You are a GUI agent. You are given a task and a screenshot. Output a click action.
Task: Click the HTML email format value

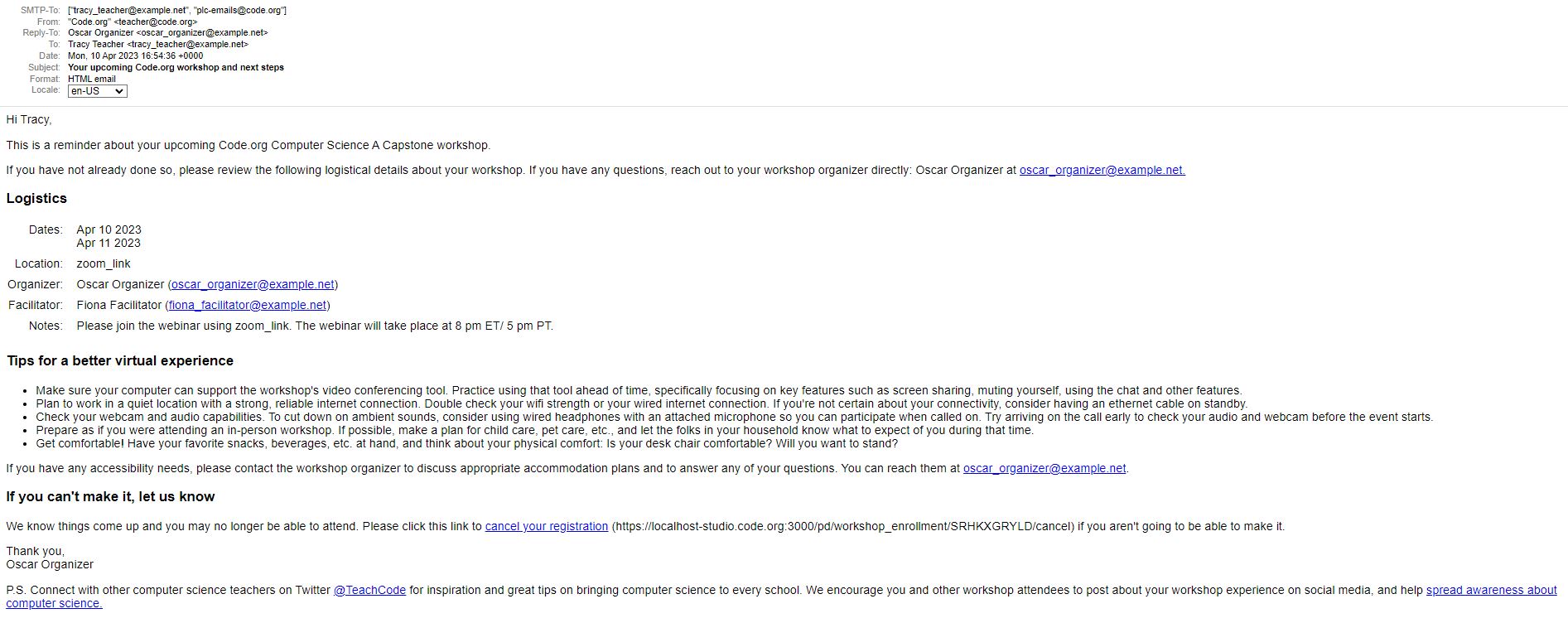click(x=92, y=79)
